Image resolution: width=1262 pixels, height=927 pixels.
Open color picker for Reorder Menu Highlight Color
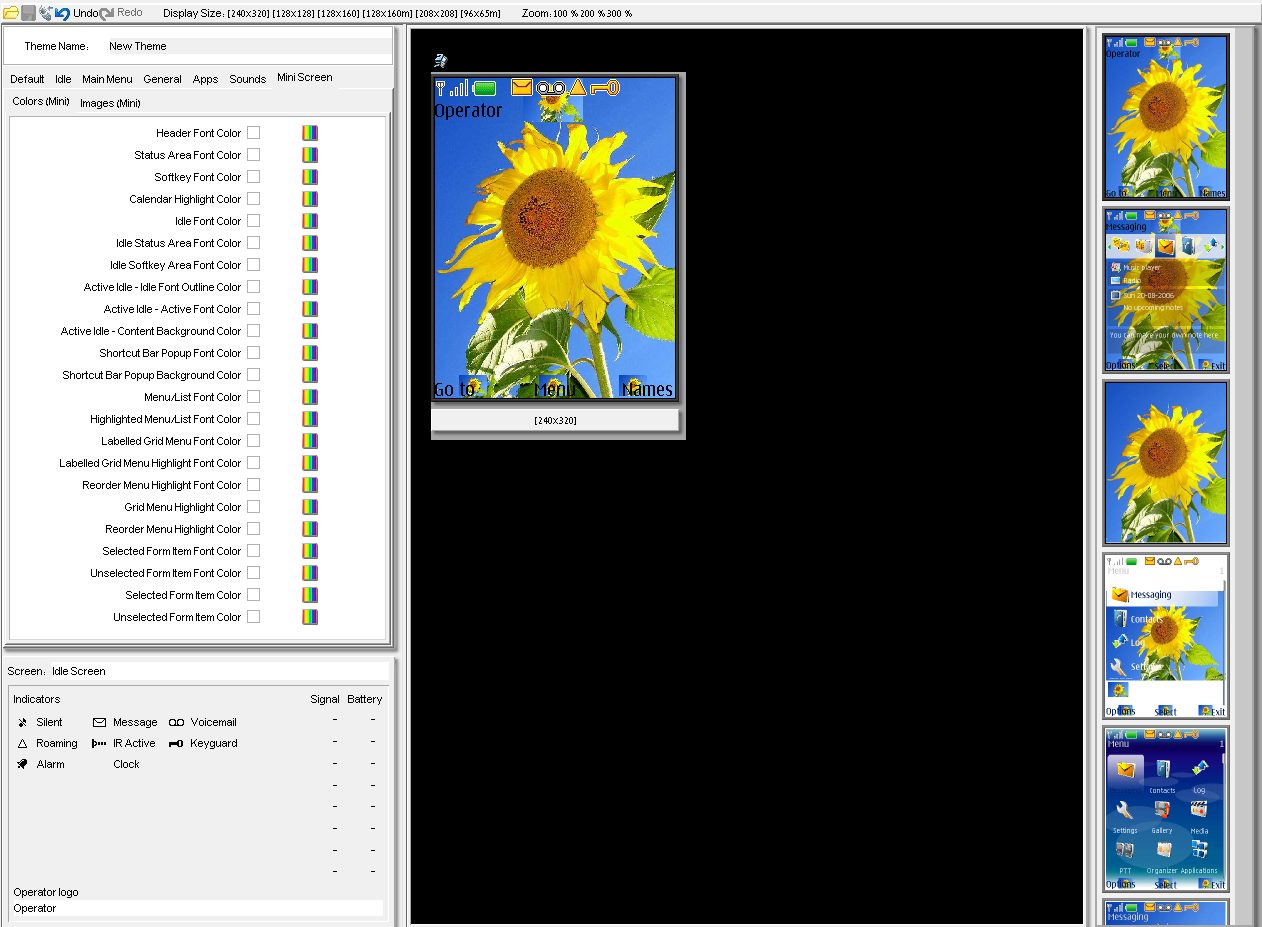(310, 529)
